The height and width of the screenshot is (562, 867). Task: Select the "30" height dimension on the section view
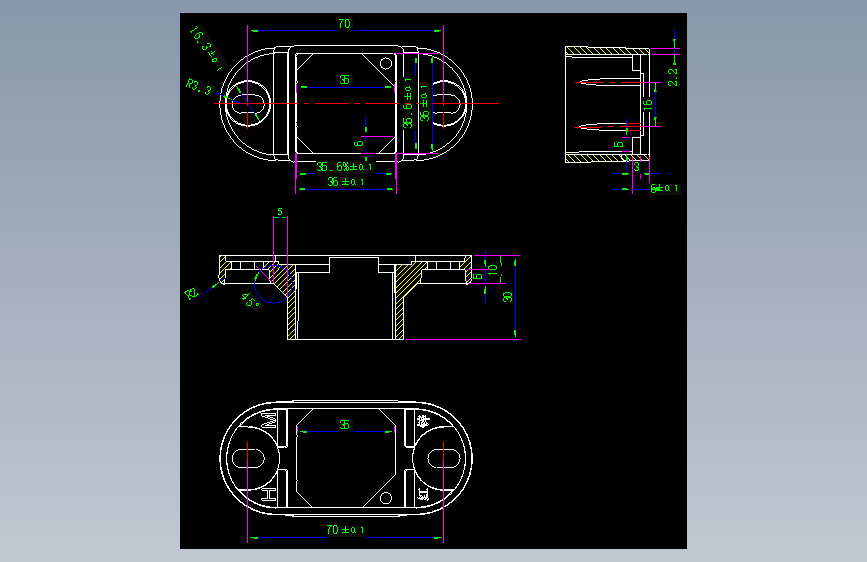(508, 297)
